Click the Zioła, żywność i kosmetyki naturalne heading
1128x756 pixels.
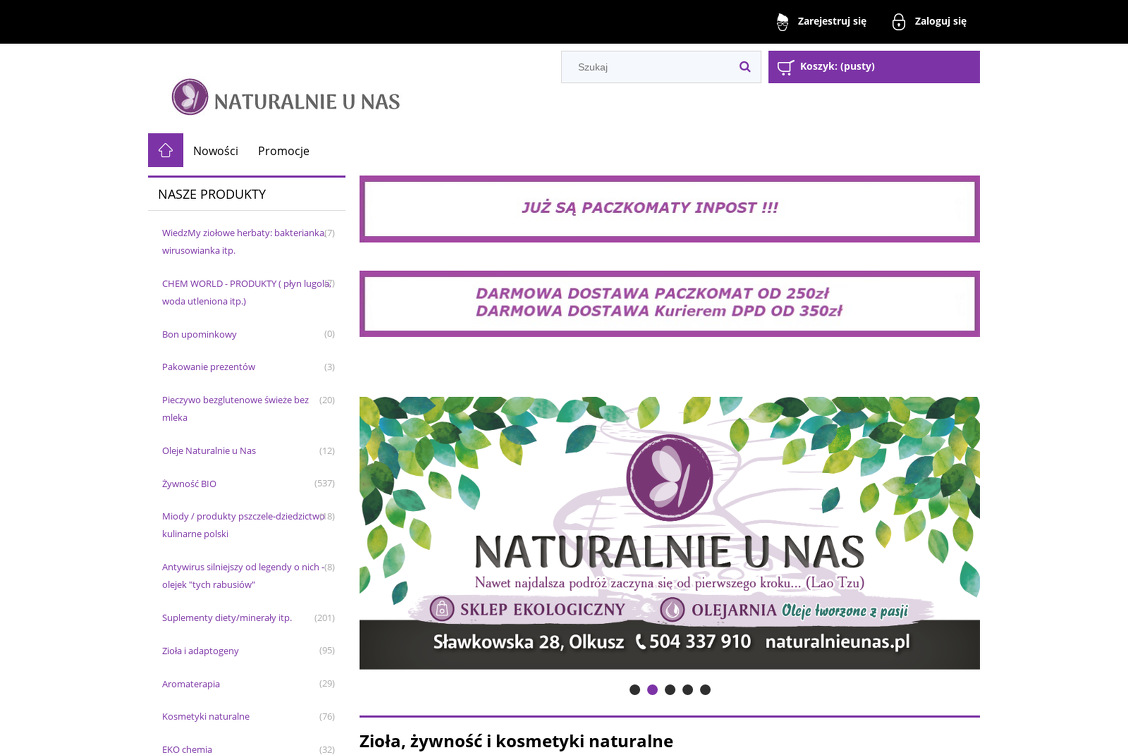click(x=516, y=742)
